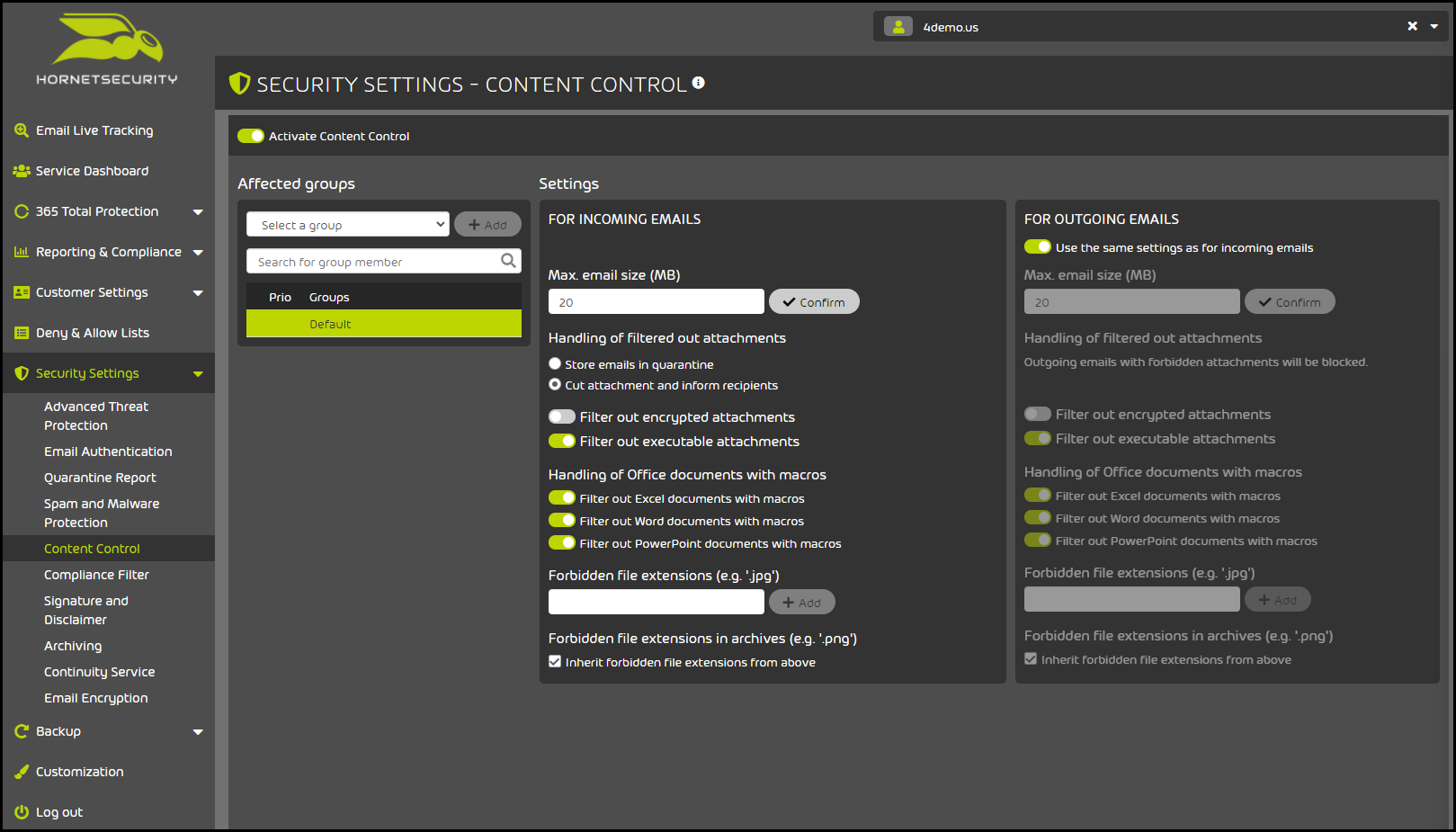Click the Backup refresh icon

click(x=22, y=731)
